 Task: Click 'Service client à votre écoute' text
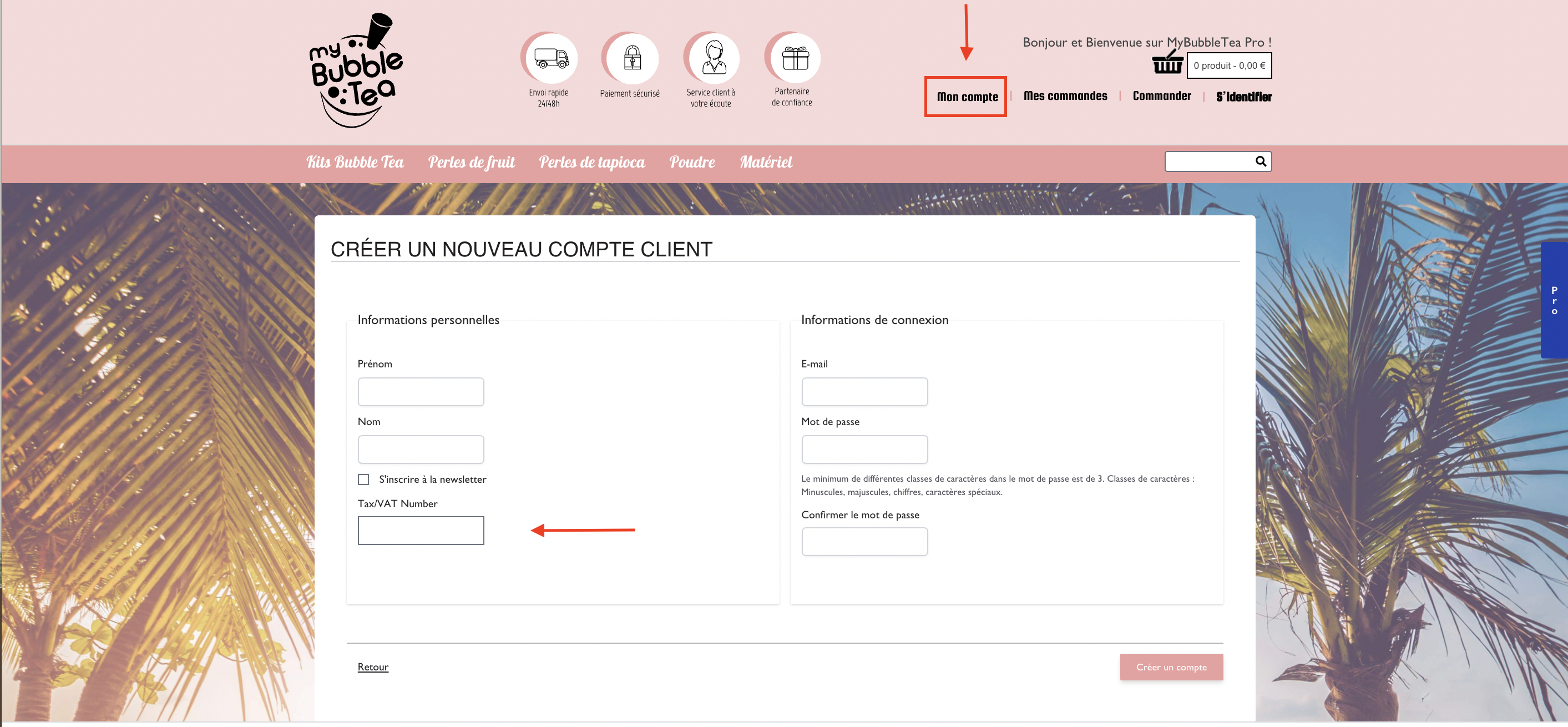tap(711, 98)
